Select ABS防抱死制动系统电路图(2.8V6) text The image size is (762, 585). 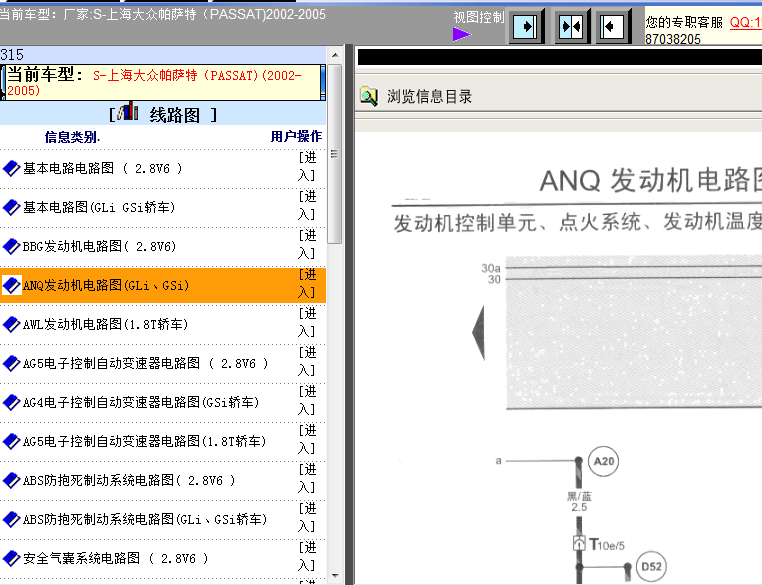click(129, 481)
